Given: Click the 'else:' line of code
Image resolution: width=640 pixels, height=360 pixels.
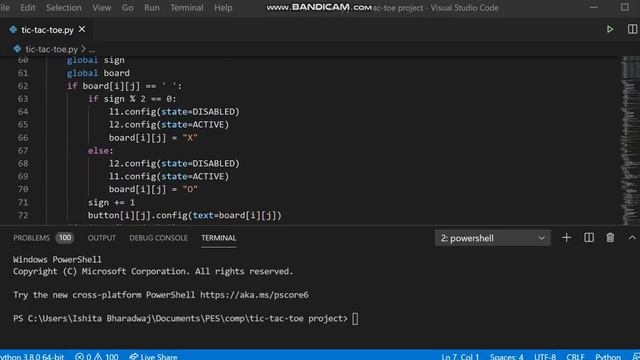Looking at the screenshot, I should click(101, 151).
